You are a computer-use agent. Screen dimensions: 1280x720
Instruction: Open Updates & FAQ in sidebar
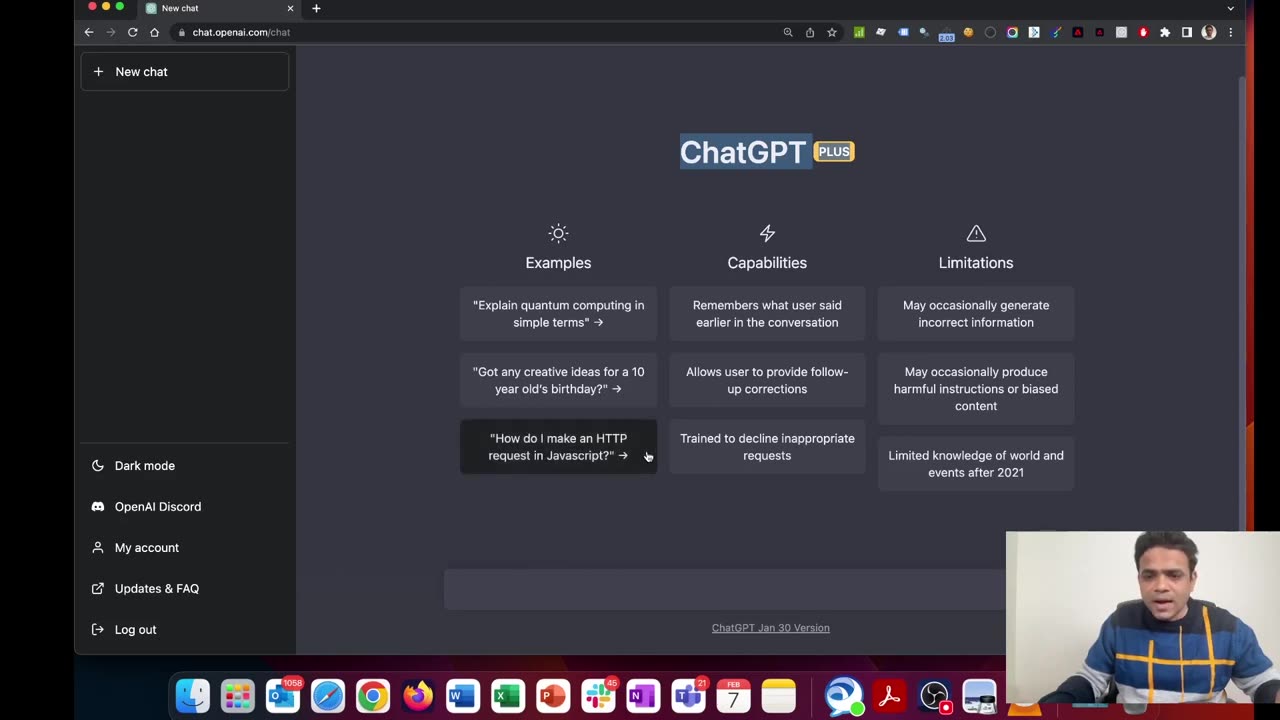click(x=185, y=589)
